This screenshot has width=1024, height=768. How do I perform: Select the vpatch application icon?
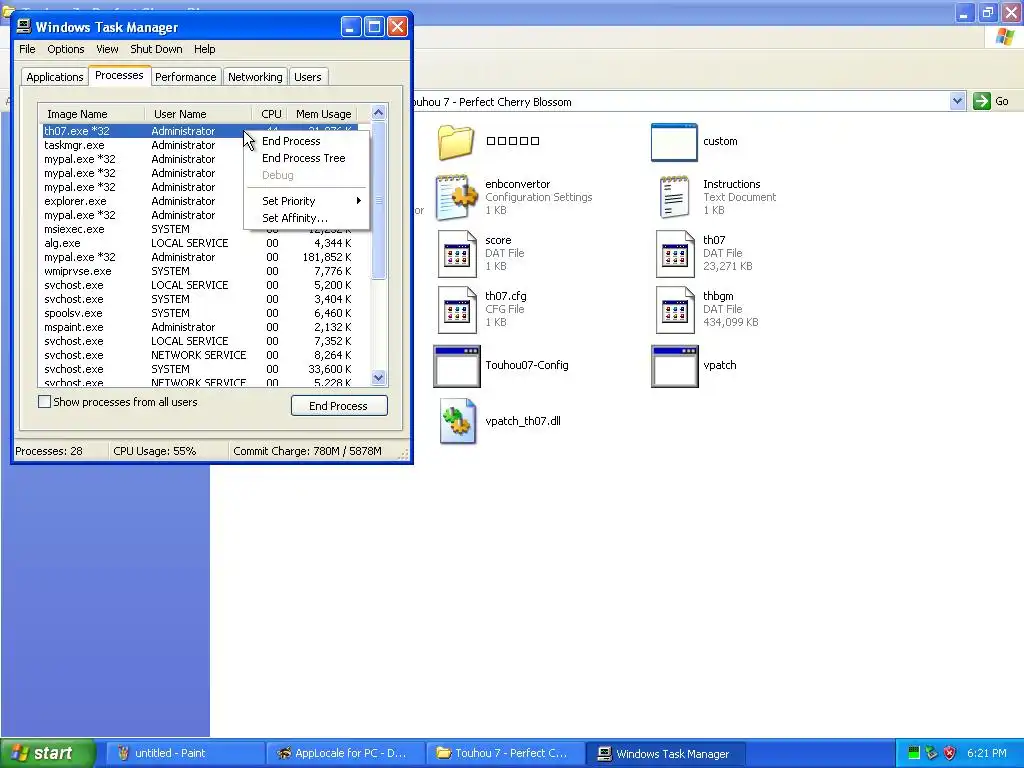point(675,366)
